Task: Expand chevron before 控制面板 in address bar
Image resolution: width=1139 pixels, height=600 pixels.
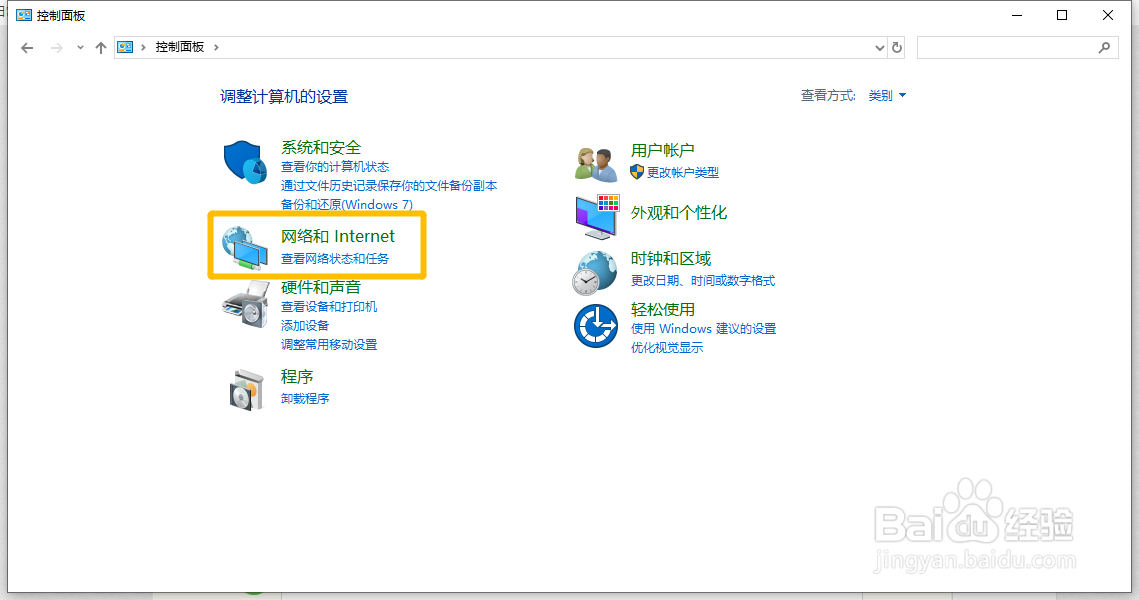Action: 143,47
